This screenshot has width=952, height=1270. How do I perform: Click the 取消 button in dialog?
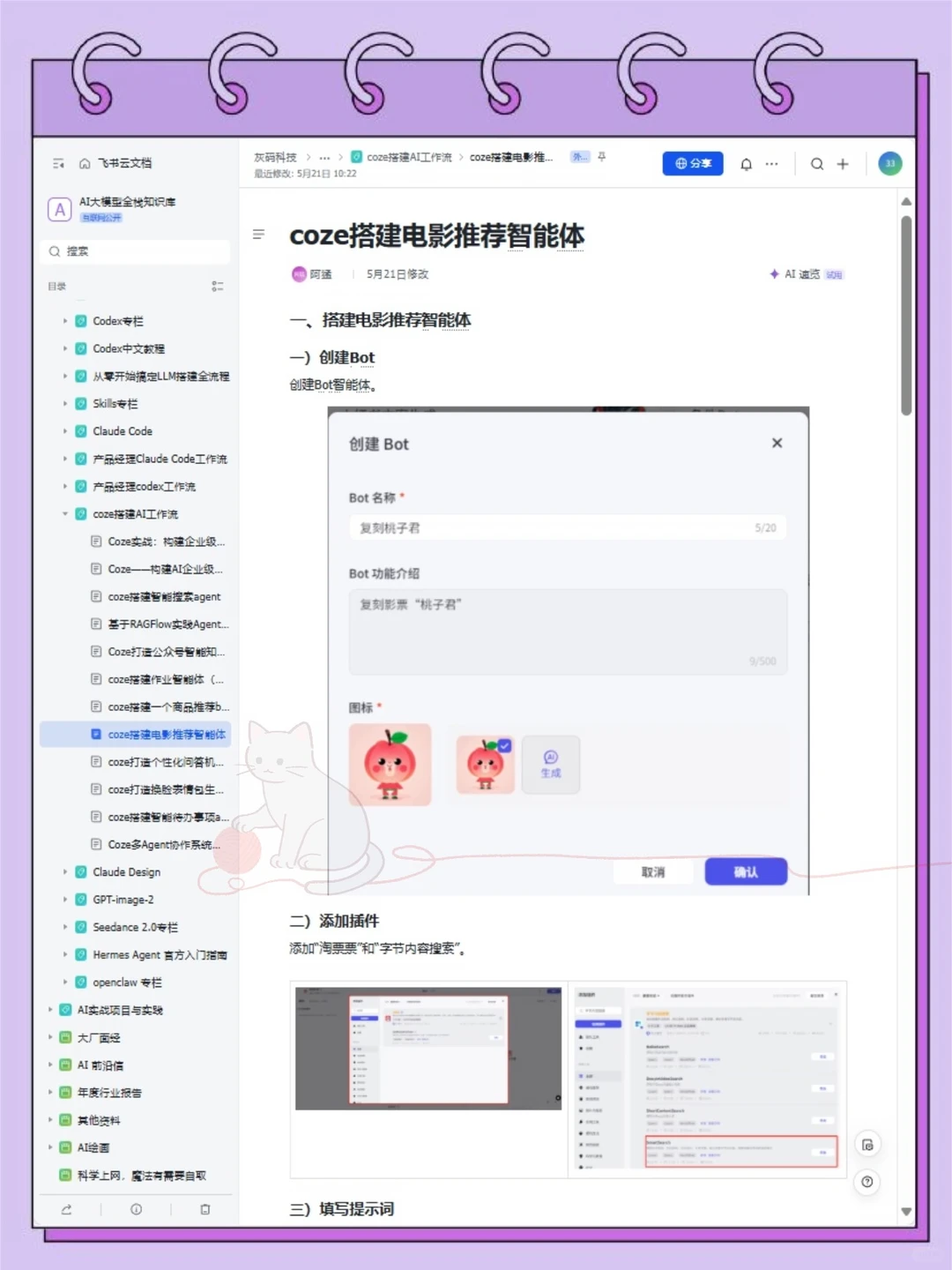pos(653,871)
